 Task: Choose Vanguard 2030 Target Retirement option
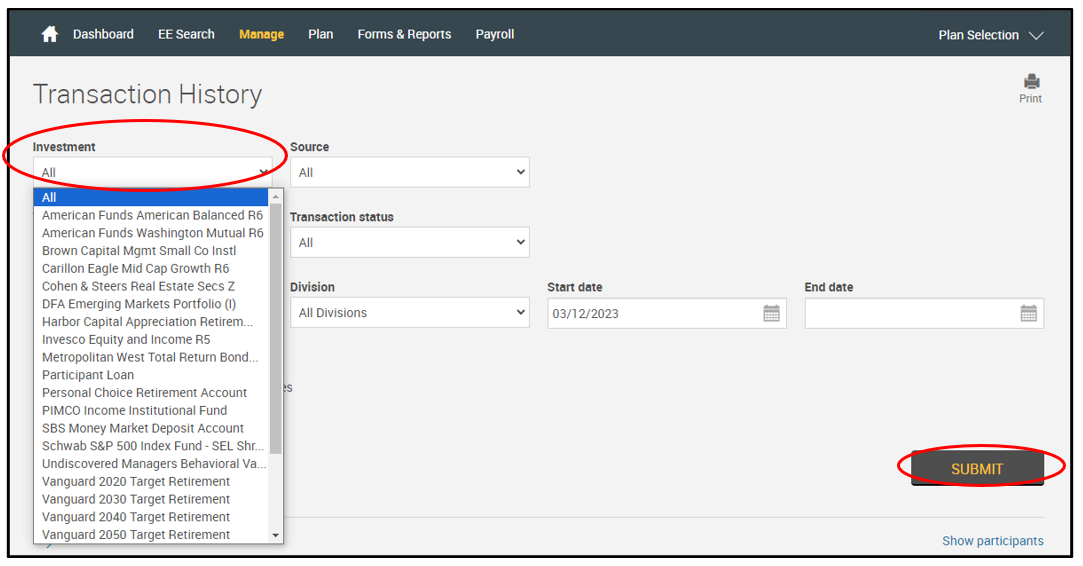click(136, 499)
